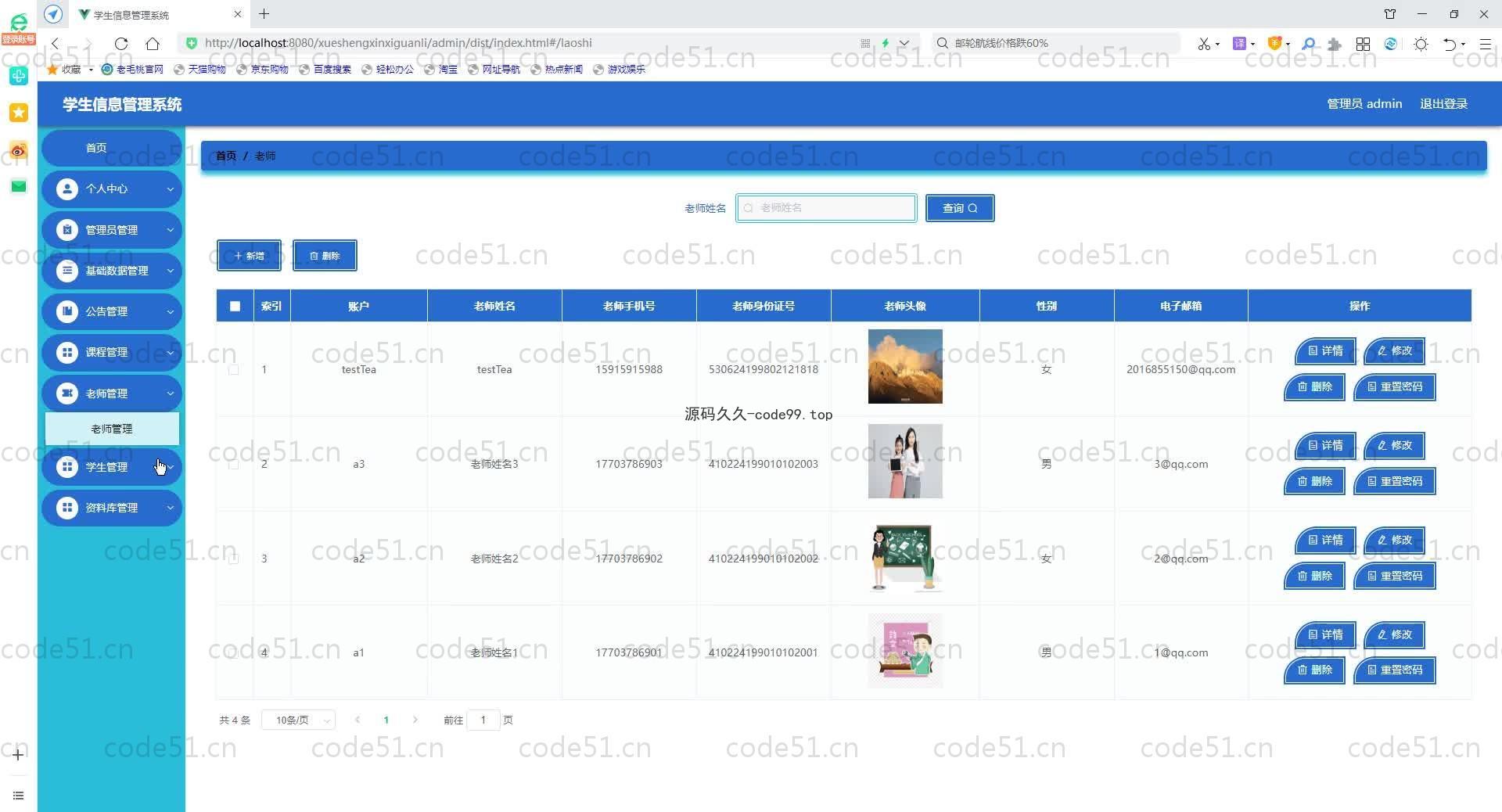Click the 个人中心 user icon in sidebar

point(67,189)
